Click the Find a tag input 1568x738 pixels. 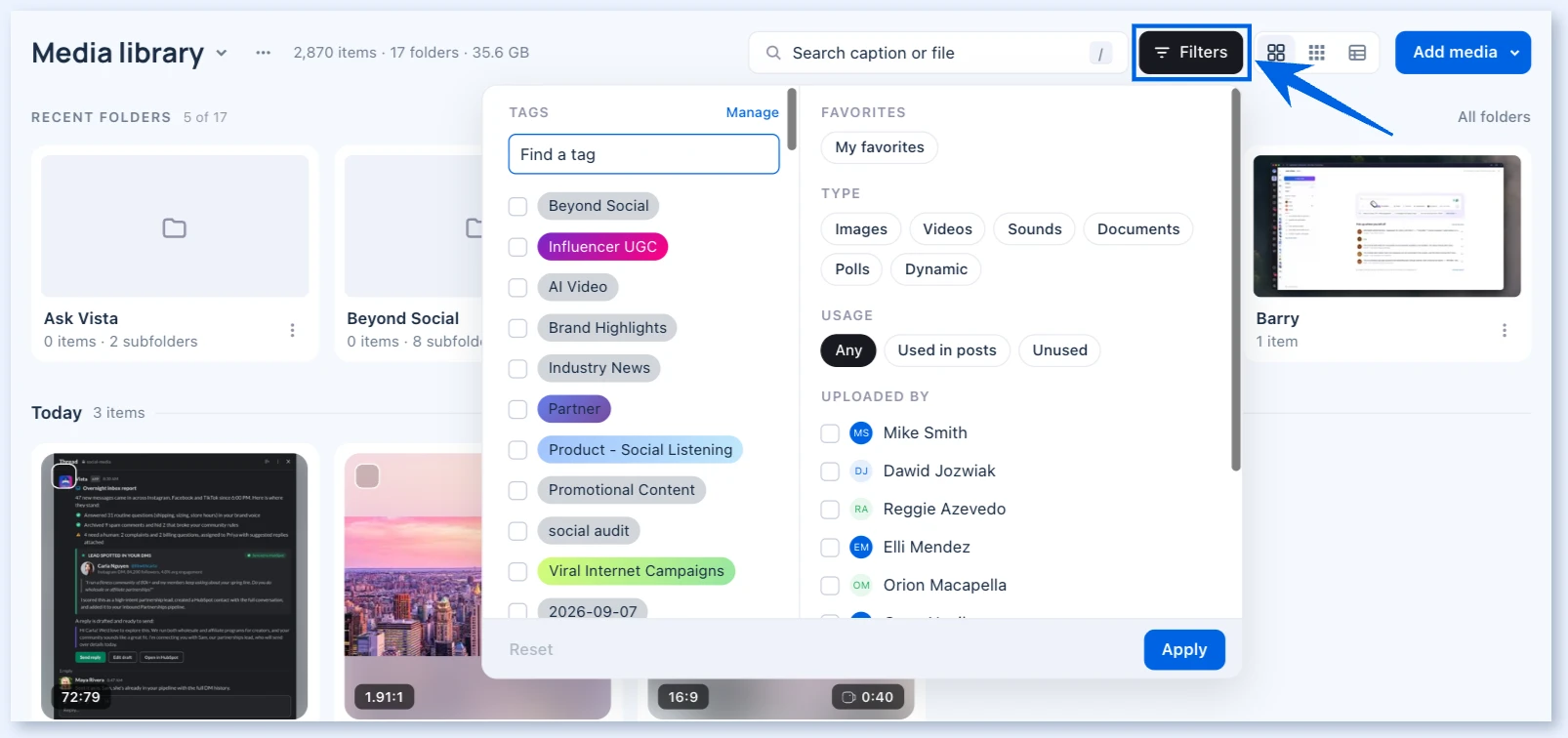click(x=643, y=154)
